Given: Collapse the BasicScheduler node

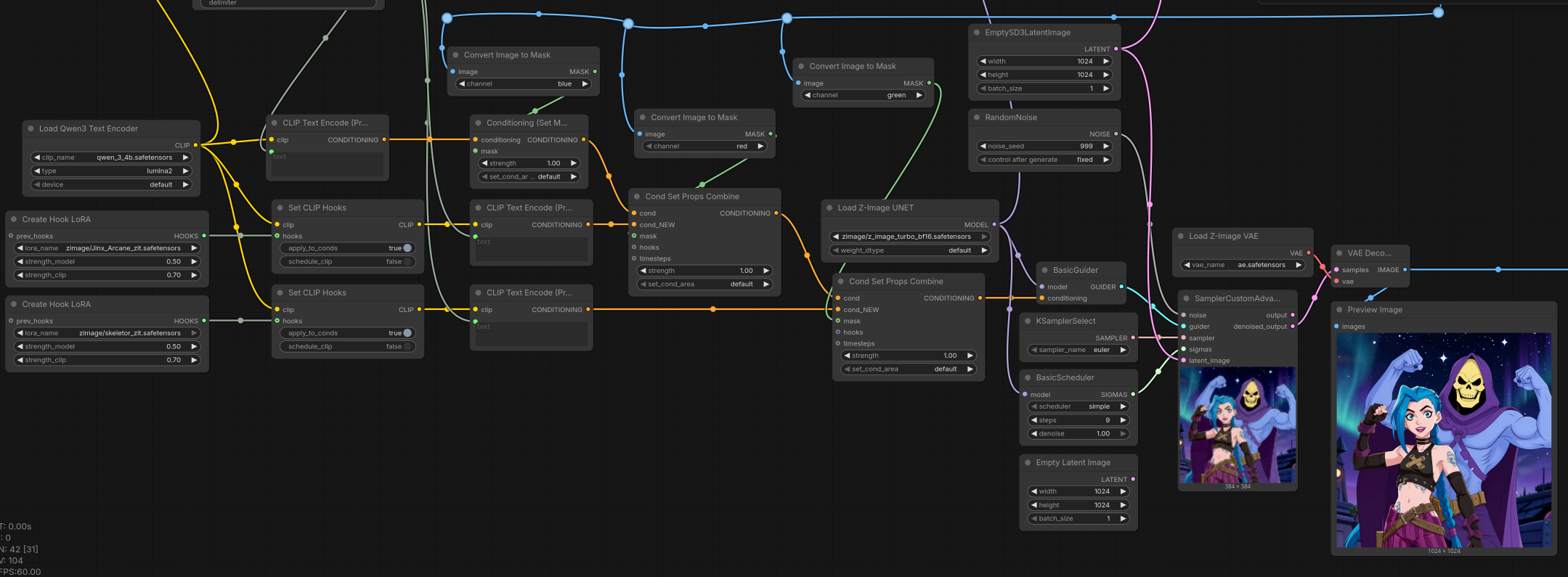Looking at the screenshot, I should coord(1028,377).
